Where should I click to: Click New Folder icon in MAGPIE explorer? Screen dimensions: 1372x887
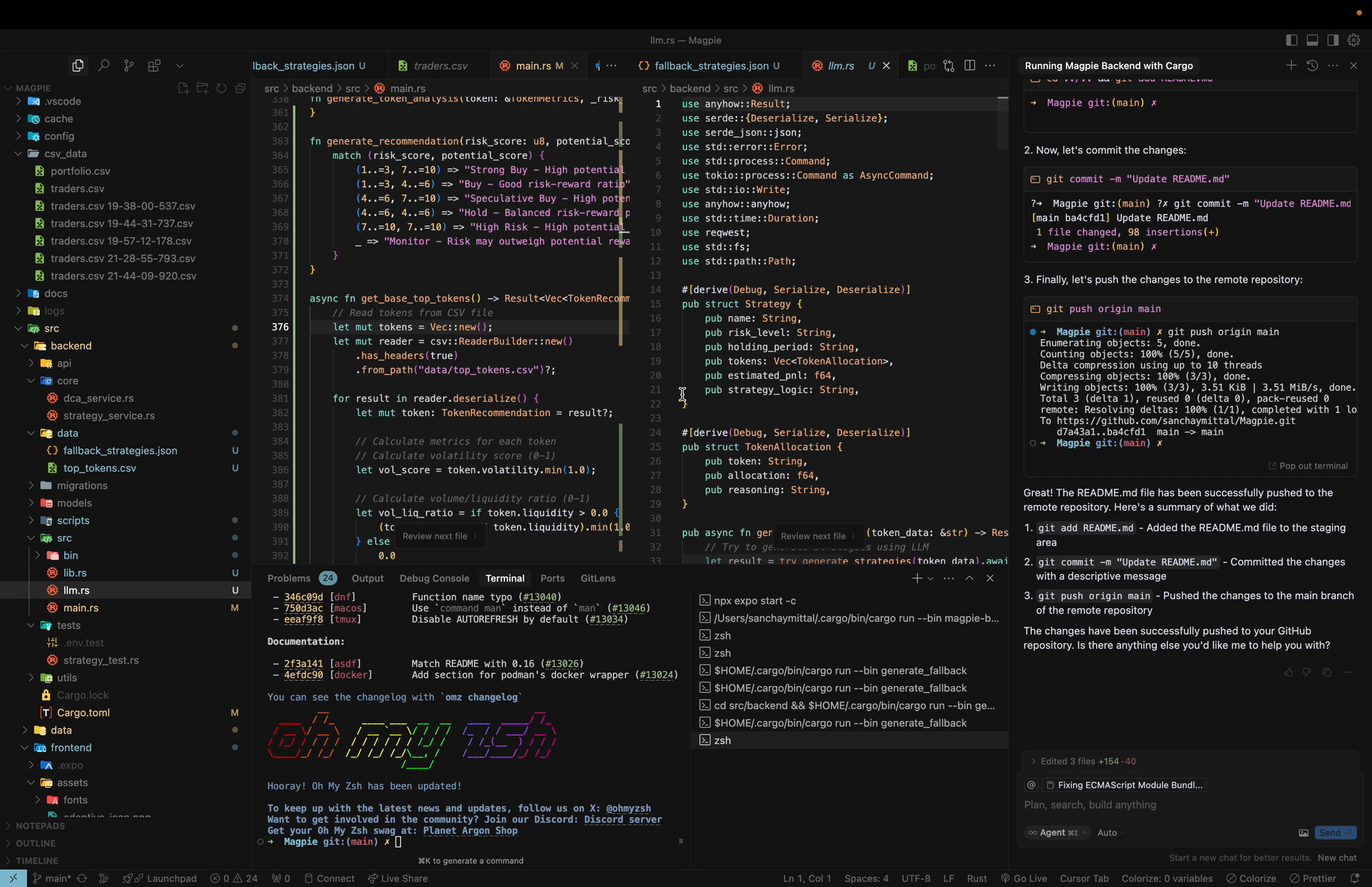[x=202, y=88]
